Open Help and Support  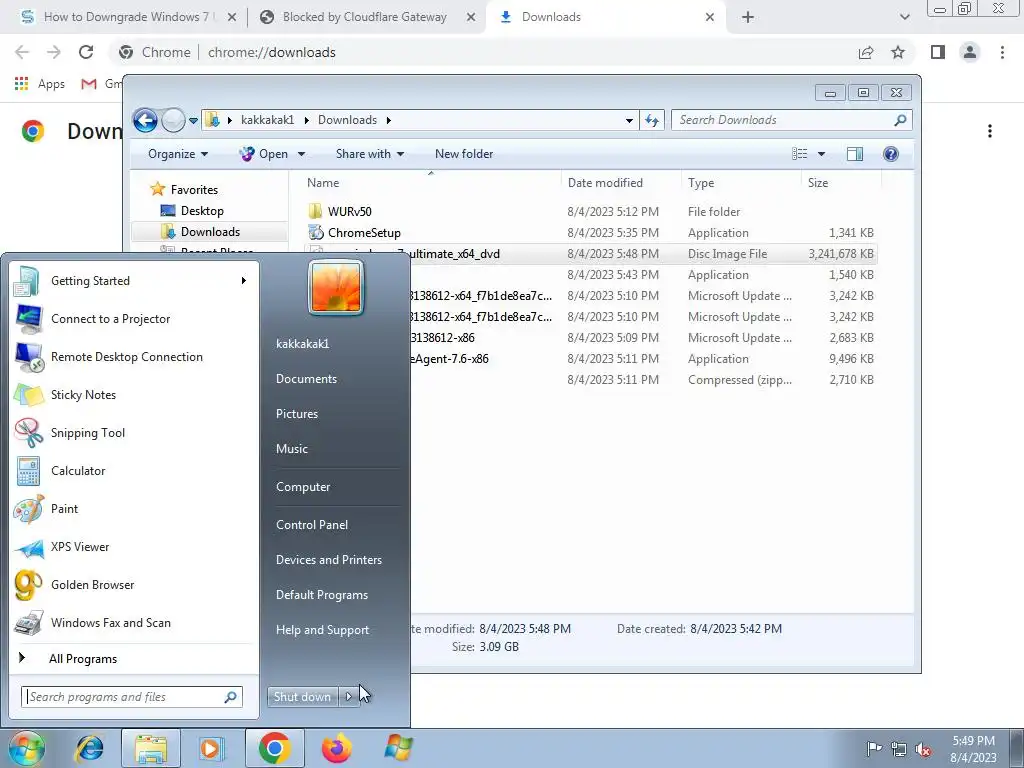pos(322,630)
